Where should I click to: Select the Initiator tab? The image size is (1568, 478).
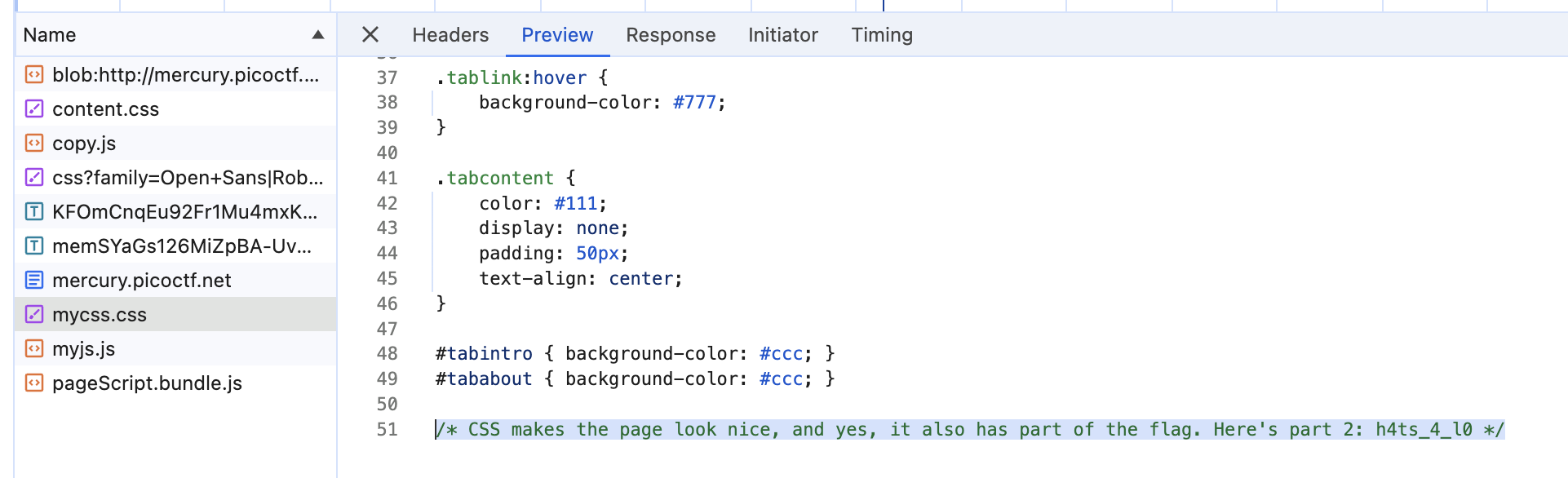(783, 35)
